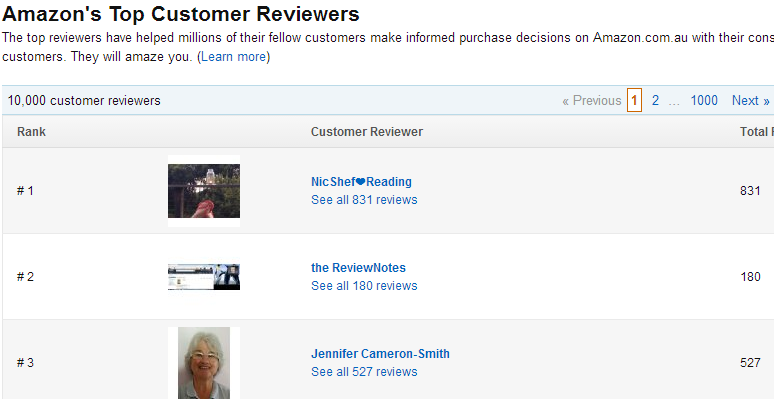Open NicShef Reading's profile picture
Image resolution: width=774 pixels, height=399 pixels.
[x=204, y=191]
